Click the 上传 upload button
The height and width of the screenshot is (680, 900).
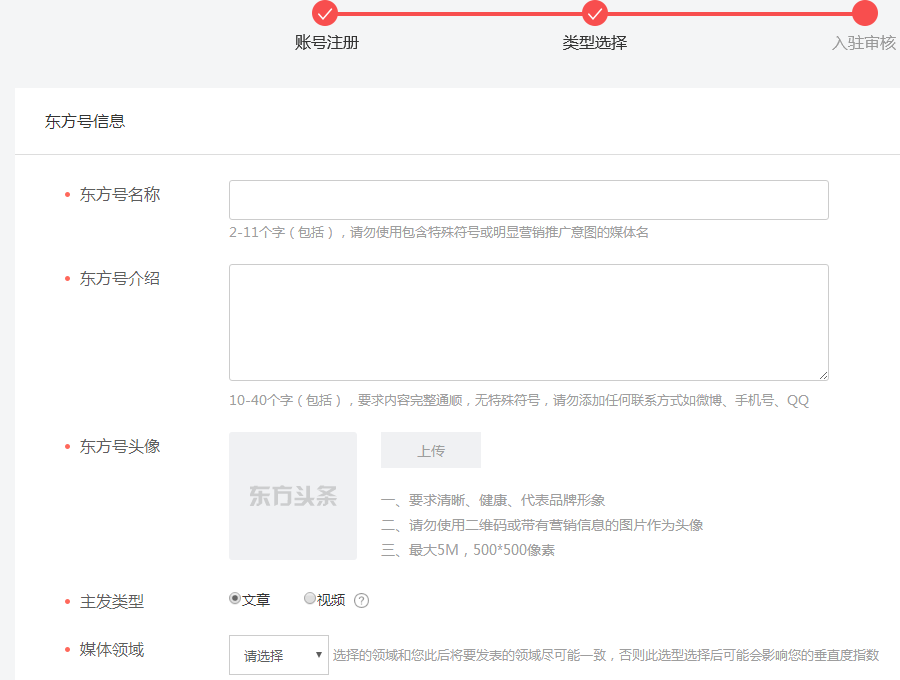(x=430, y=450)
